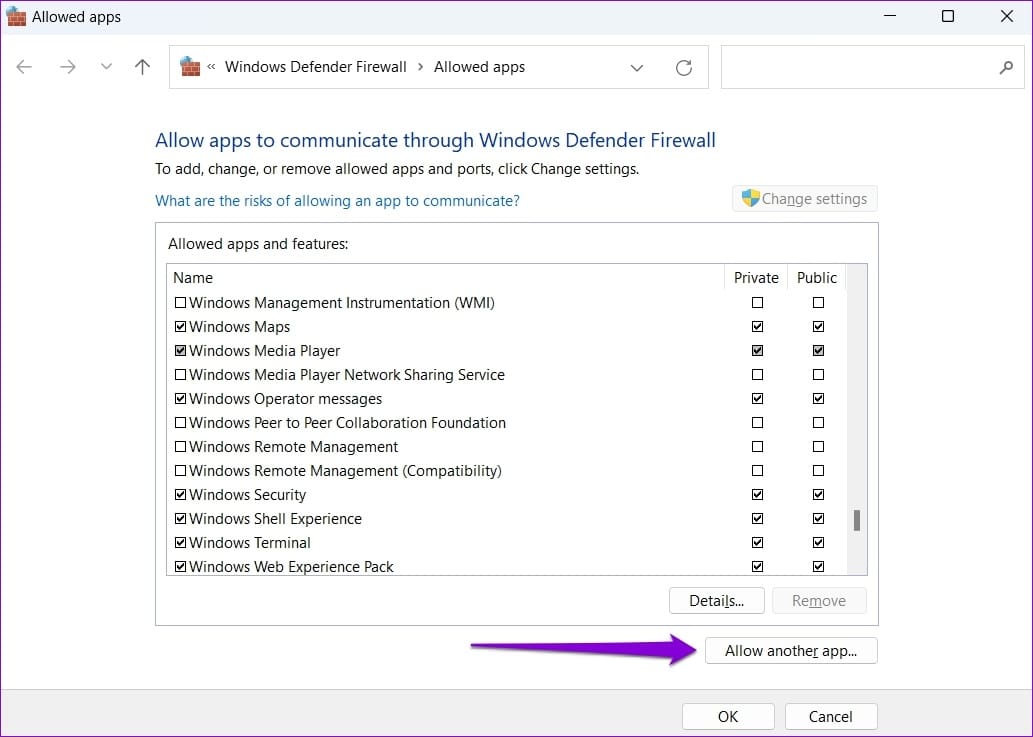The width and height of the screenshot is (1033, 737).
Task: Uncheck Windows Shell Experience name checkbox
Action: pos(180,519)
